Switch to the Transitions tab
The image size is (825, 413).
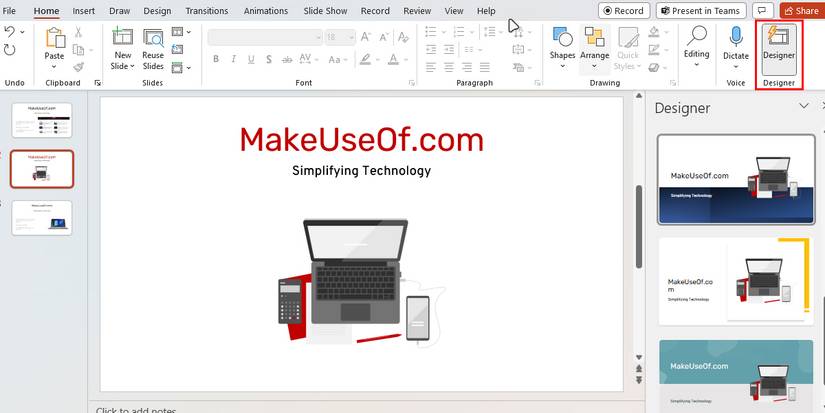click(x=207, y=11)
